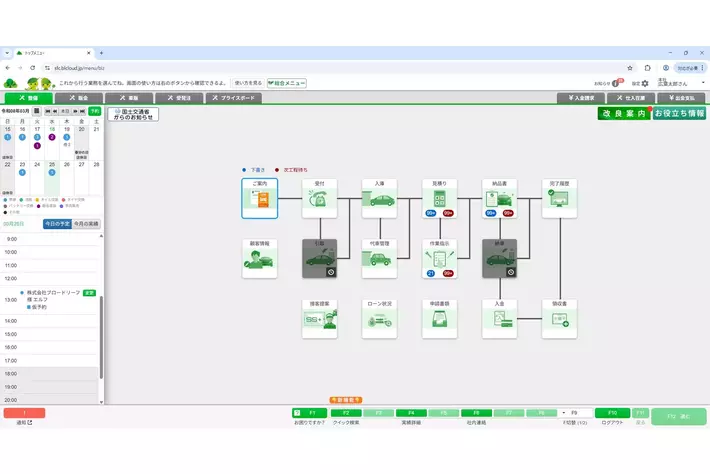Open the 領収書 receipt icon
Screen dimensions: 710x474
[559, 319]
